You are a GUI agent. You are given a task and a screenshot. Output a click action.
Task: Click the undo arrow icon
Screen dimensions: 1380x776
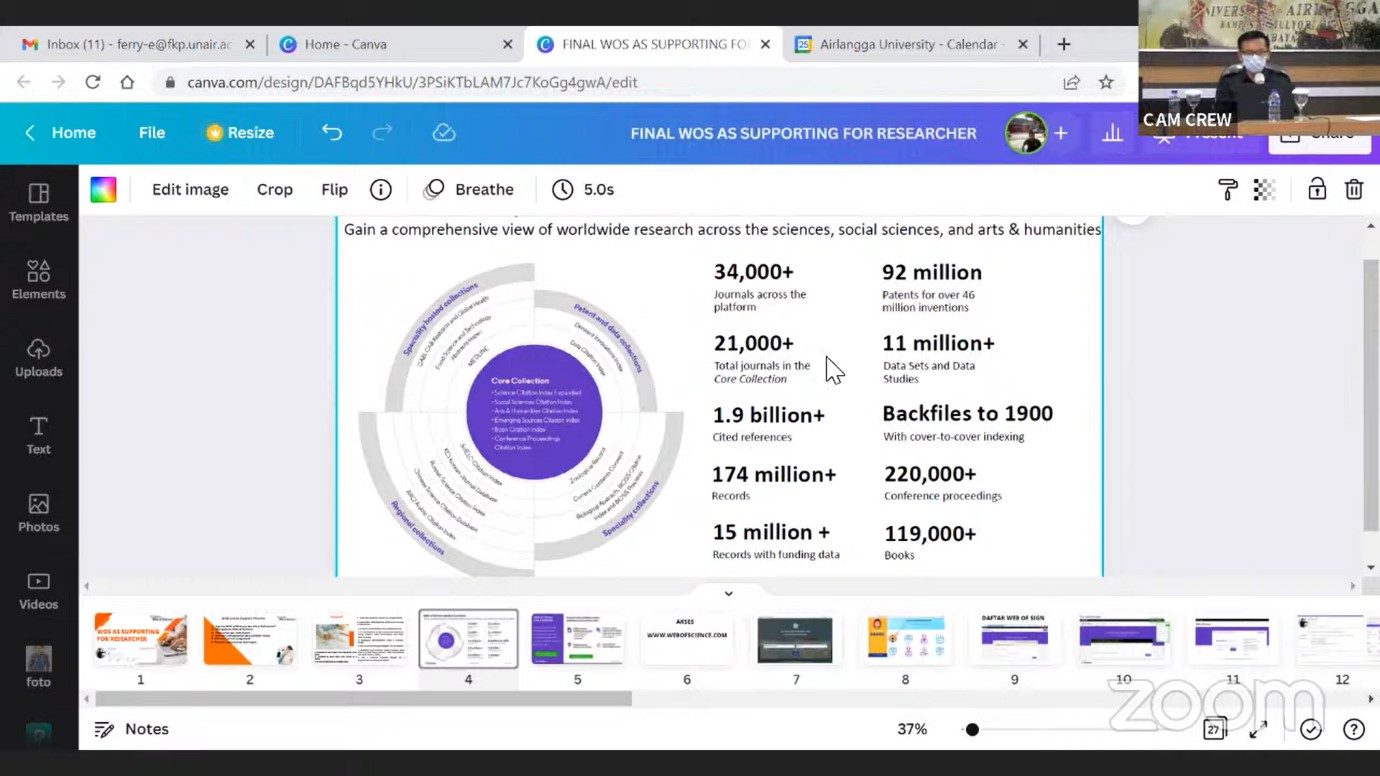tap(332, 133)
